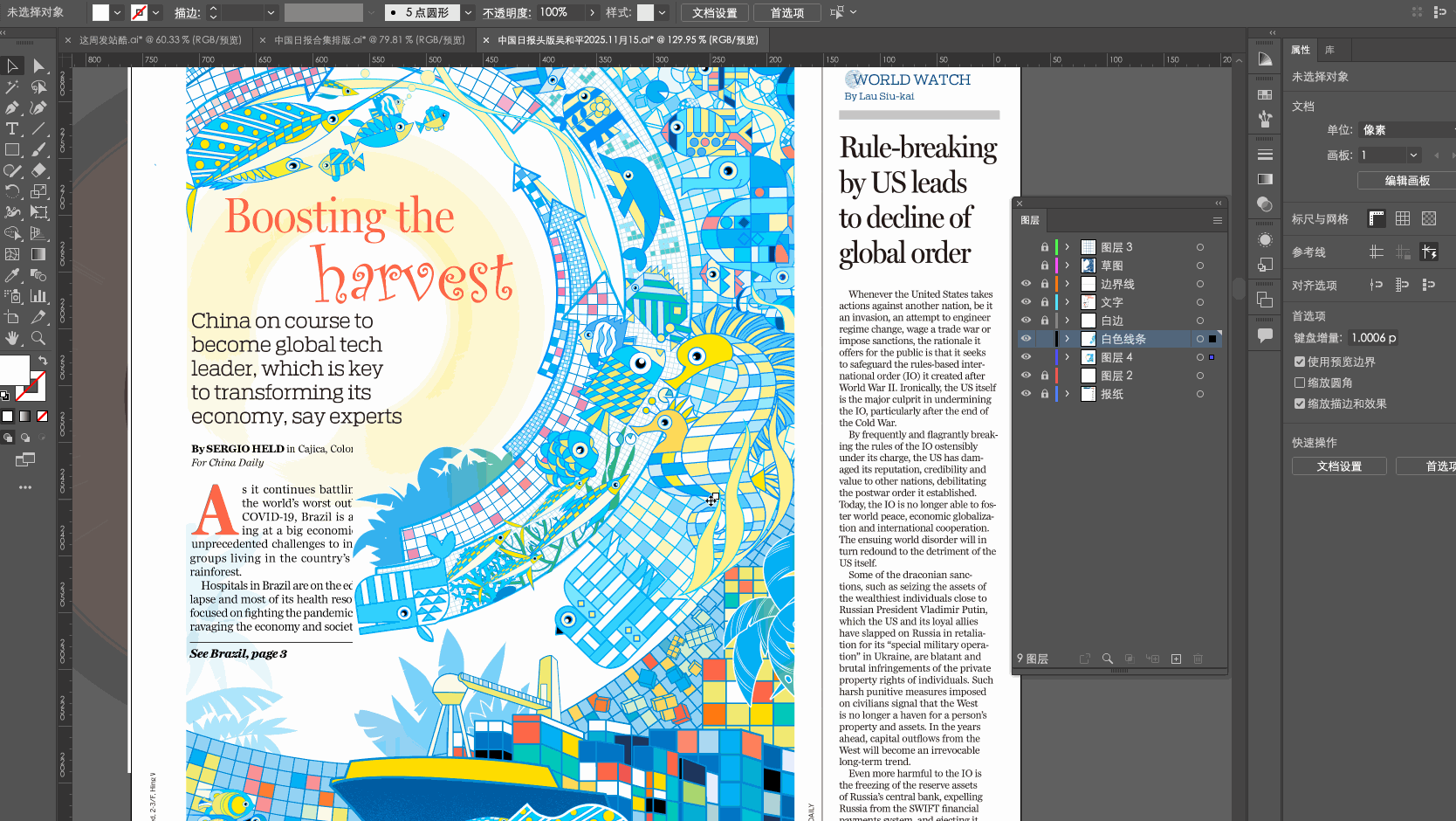Viewport: 1456px width, 821px height.
Task: Select the Selection (black arrow) tool
Action: point(12,66)
